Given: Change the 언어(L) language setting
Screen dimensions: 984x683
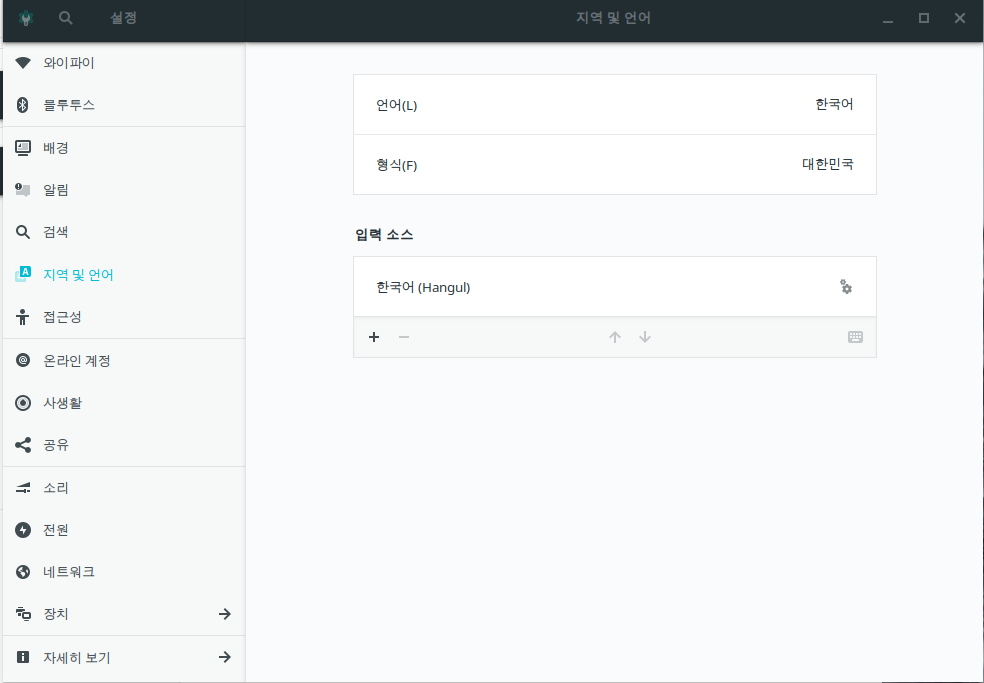Looking at the screenshot, I should pos(614,105).
